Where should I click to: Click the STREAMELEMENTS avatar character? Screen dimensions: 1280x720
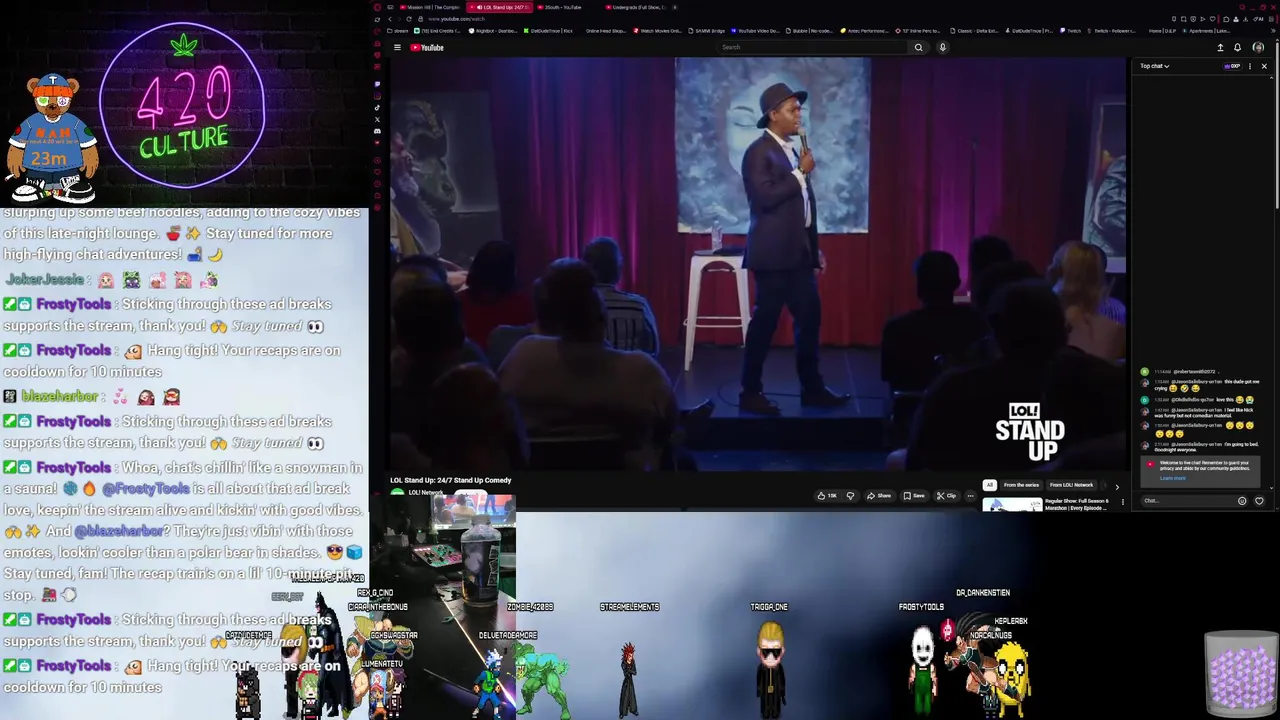(628, 678)
